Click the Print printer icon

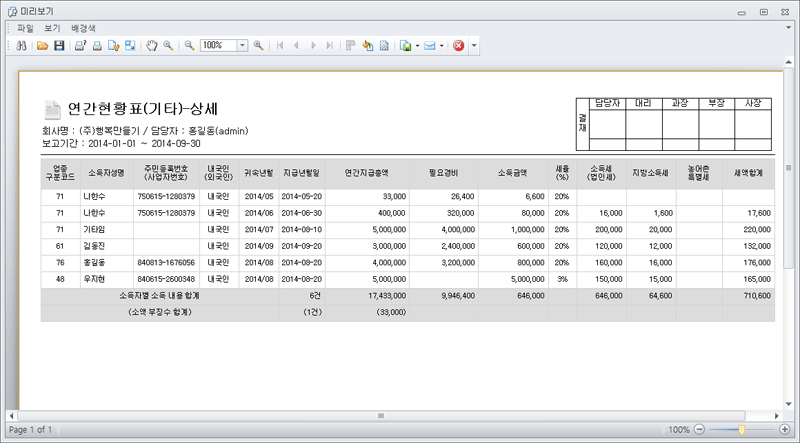pos(97,46)
